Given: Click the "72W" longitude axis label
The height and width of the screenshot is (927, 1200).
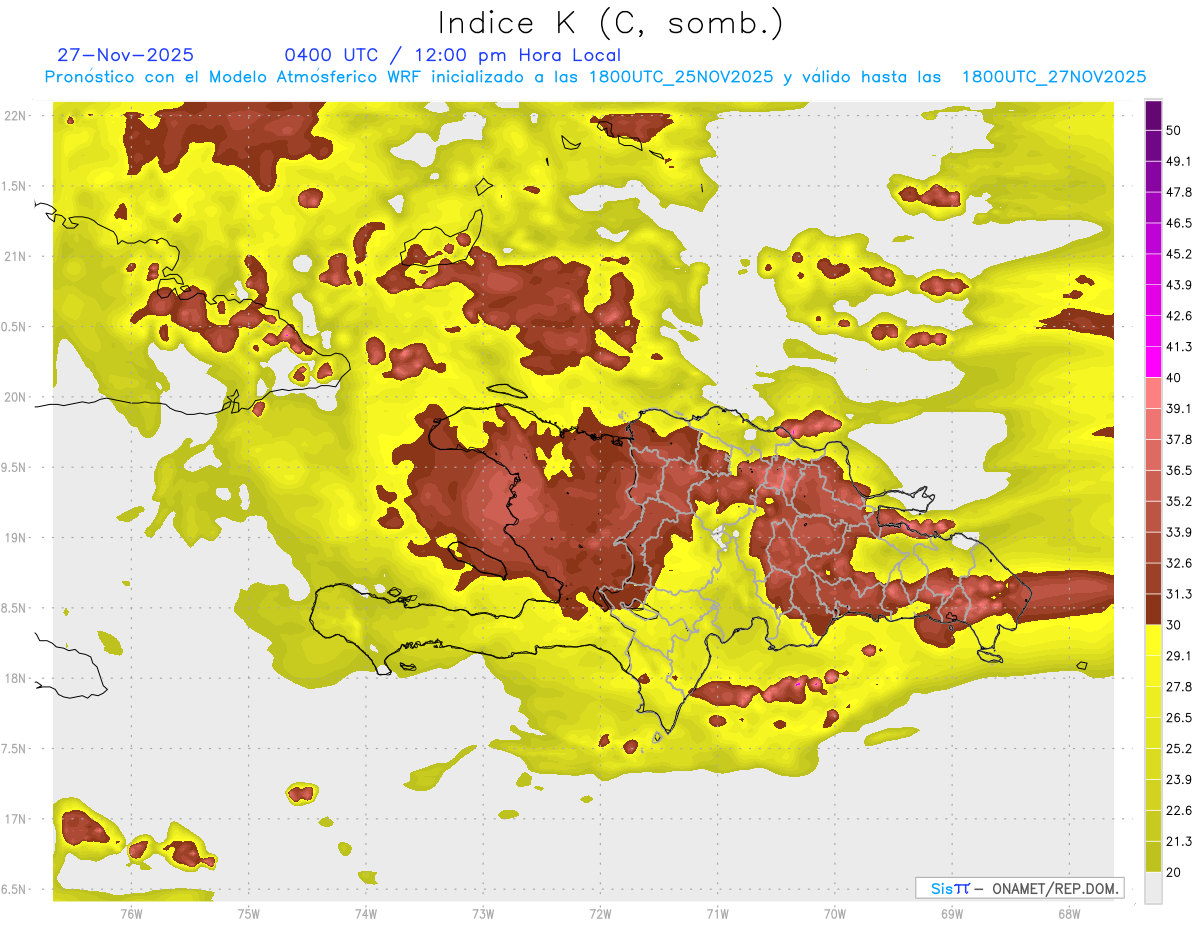Looking at the screenshot, I should (x=600, y=913).
